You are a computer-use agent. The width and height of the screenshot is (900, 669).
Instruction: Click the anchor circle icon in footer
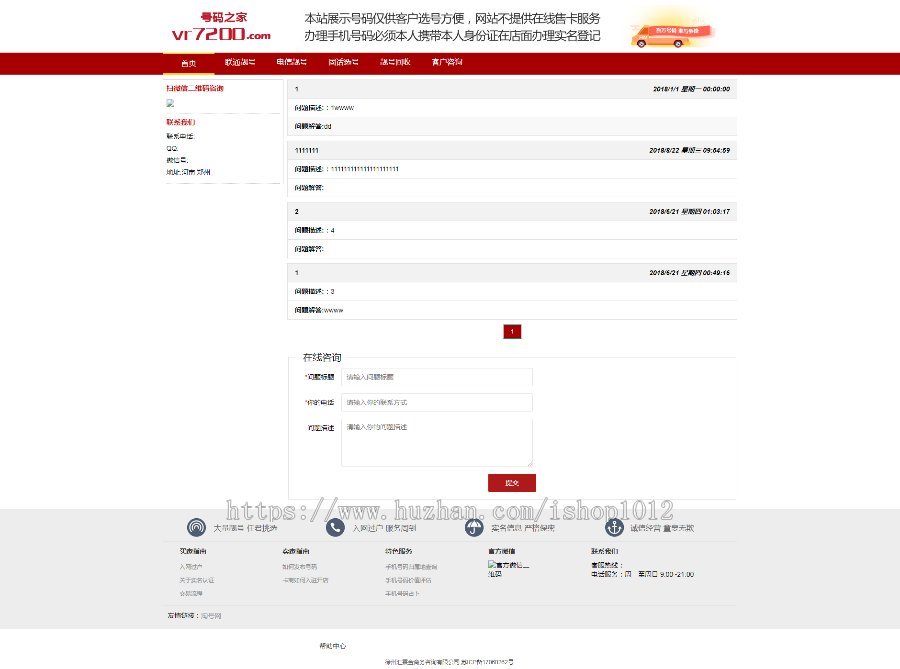click(614, 527)
